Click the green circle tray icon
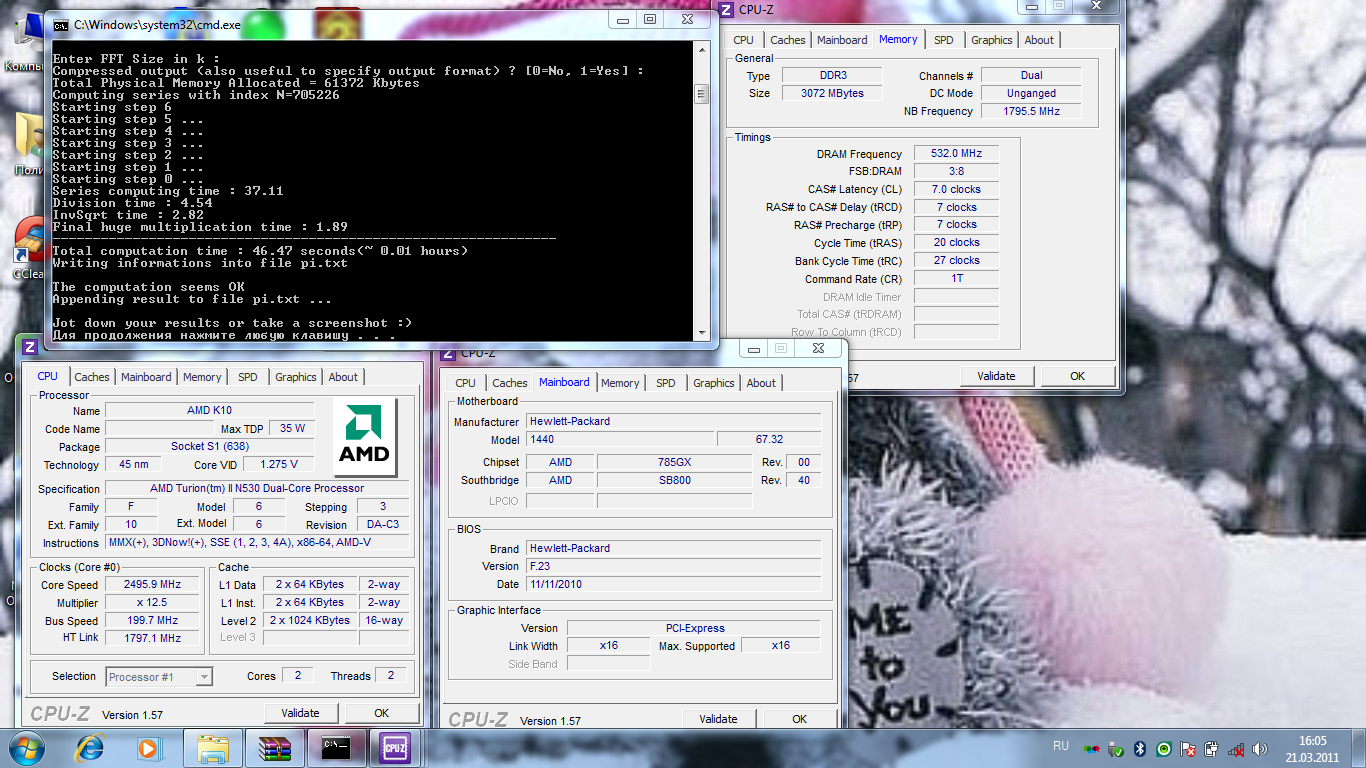The image size is (1366, 768). (x=1164, y=748)
